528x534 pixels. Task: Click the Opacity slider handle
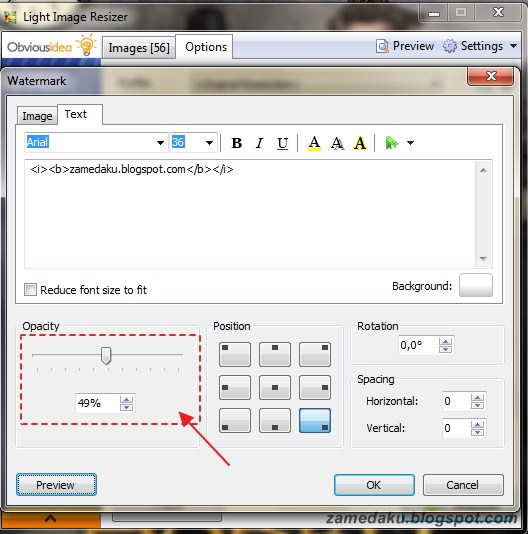pyautogui.click(x=106, y=356)
